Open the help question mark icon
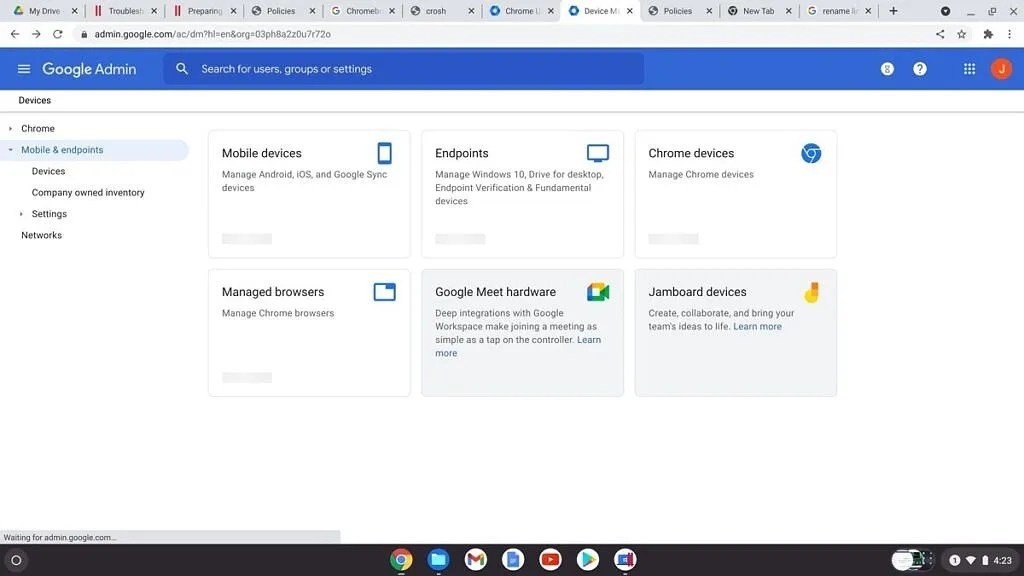This screenshot has width=1024, height=576. click(917, 68)
